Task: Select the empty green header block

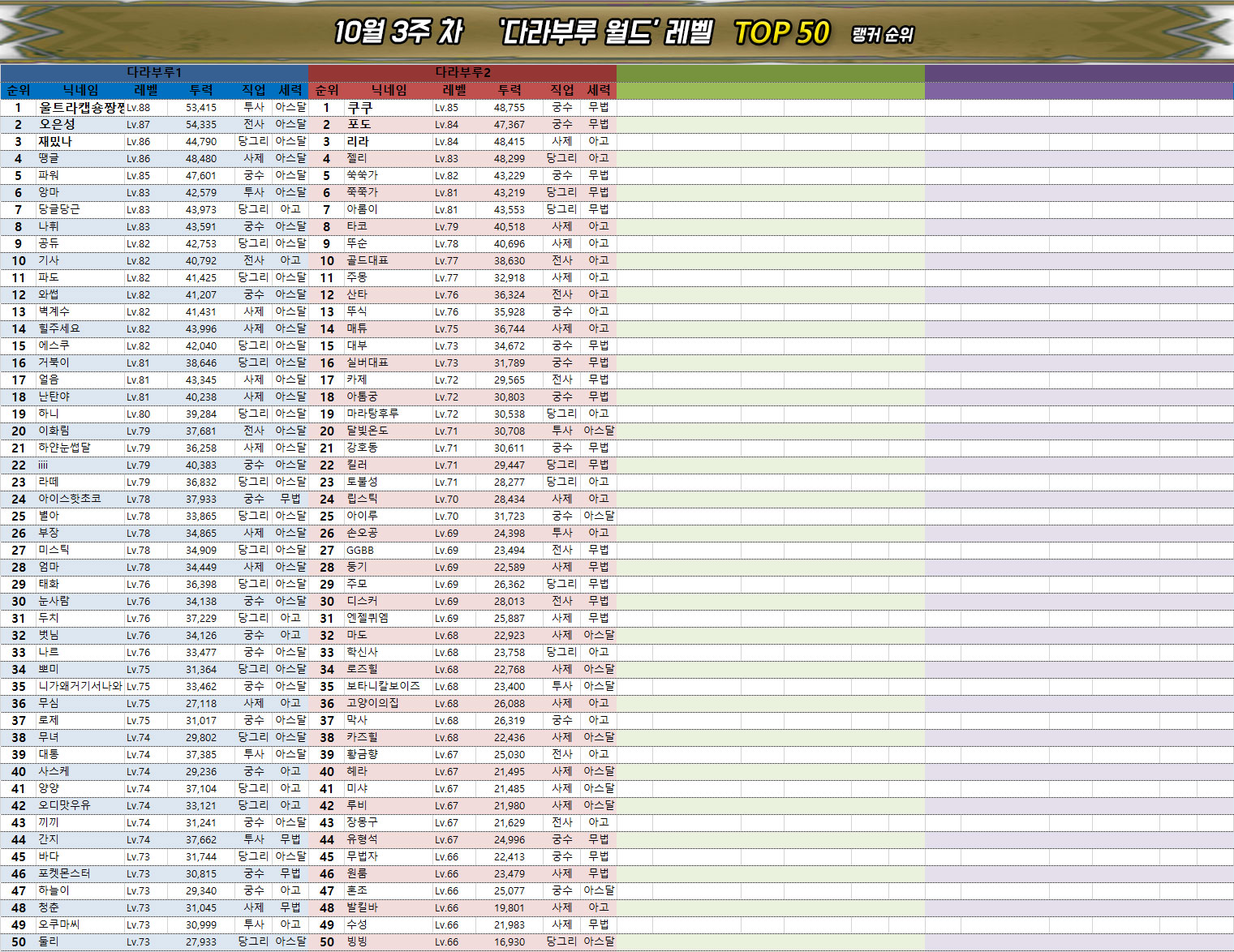Action: point(770,81)
